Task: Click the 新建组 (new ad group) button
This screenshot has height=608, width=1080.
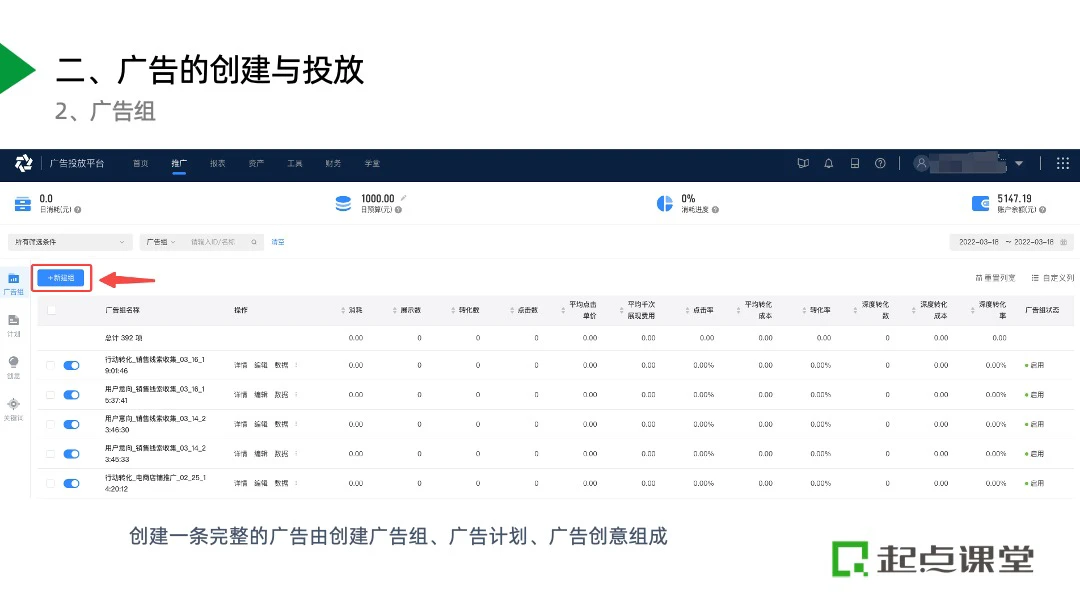Action: point(61,277)
